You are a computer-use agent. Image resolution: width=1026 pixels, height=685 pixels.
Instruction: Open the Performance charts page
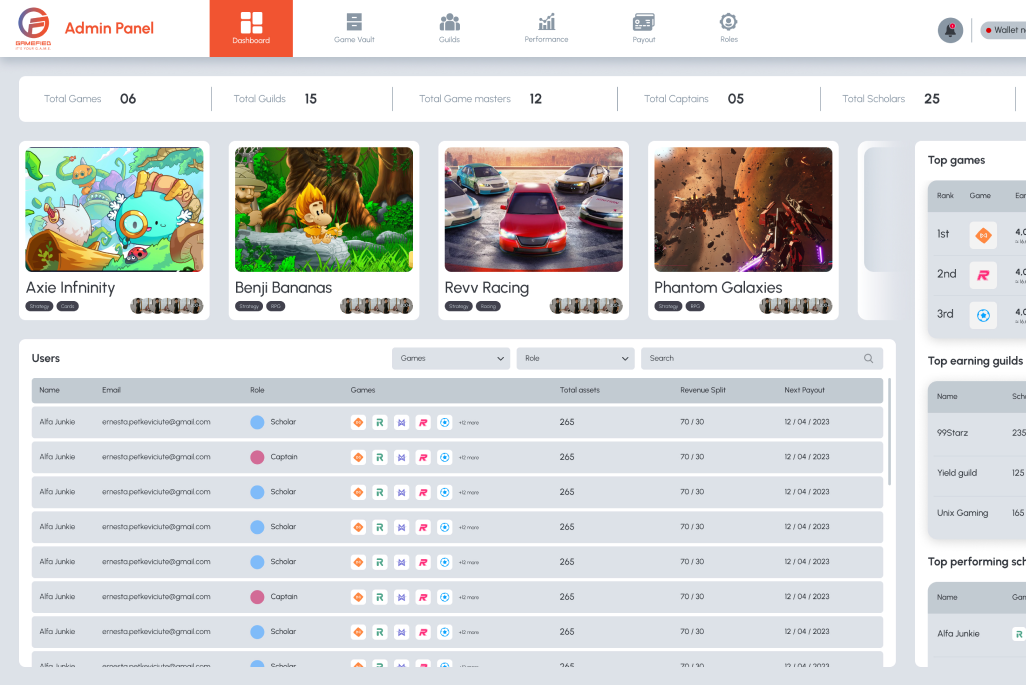546,28
